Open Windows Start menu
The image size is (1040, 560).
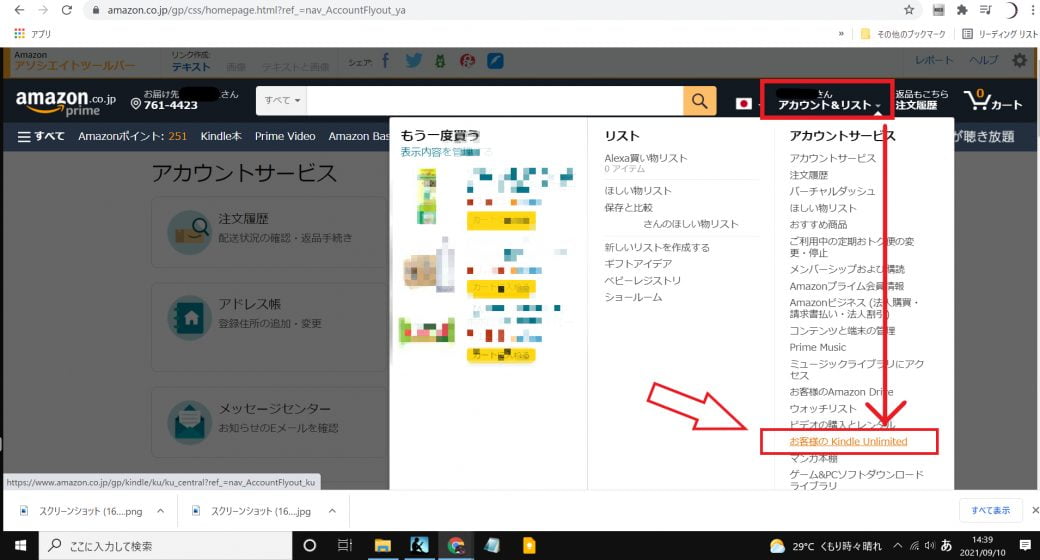point(20,545)
